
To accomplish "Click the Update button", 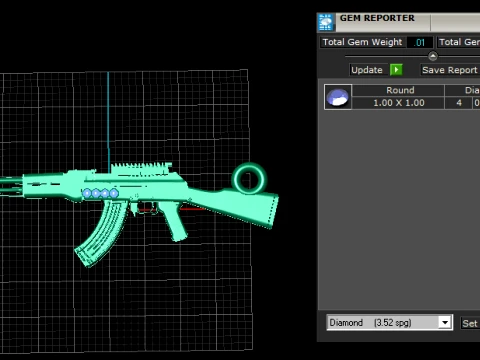I will click(367, 70).
